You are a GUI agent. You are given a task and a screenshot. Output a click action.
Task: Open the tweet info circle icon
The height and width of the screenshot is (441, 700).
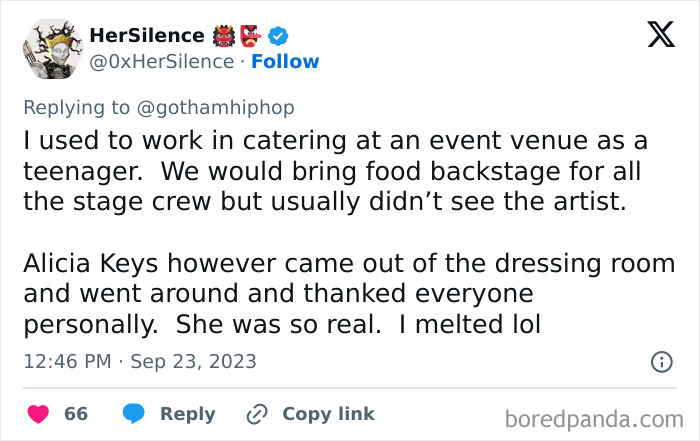[661, 361]
